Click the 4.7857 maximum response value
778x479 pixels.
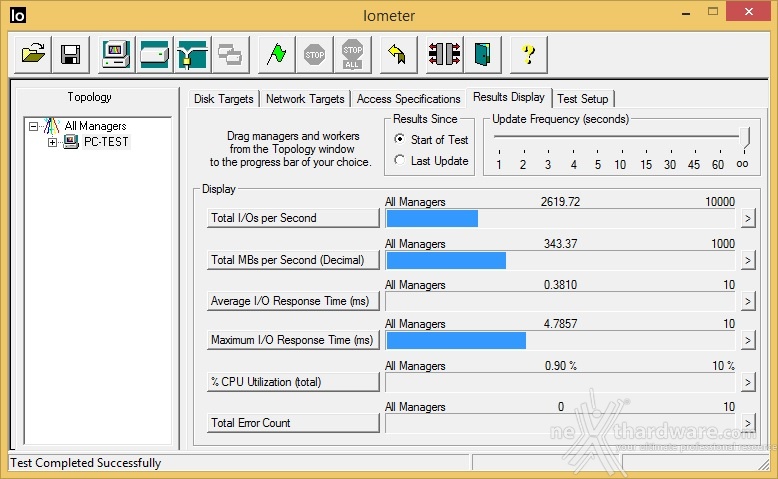560,324
